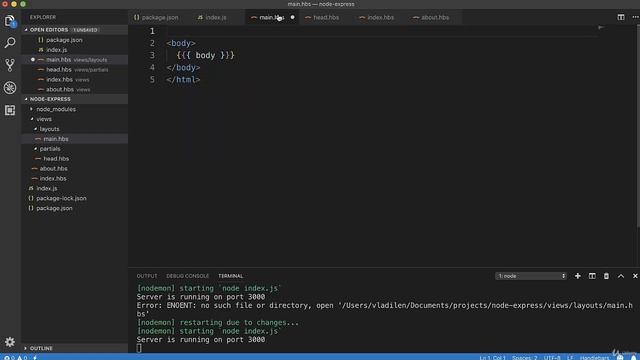
Task: Open the Search view icon
Action: click(10, 42)
